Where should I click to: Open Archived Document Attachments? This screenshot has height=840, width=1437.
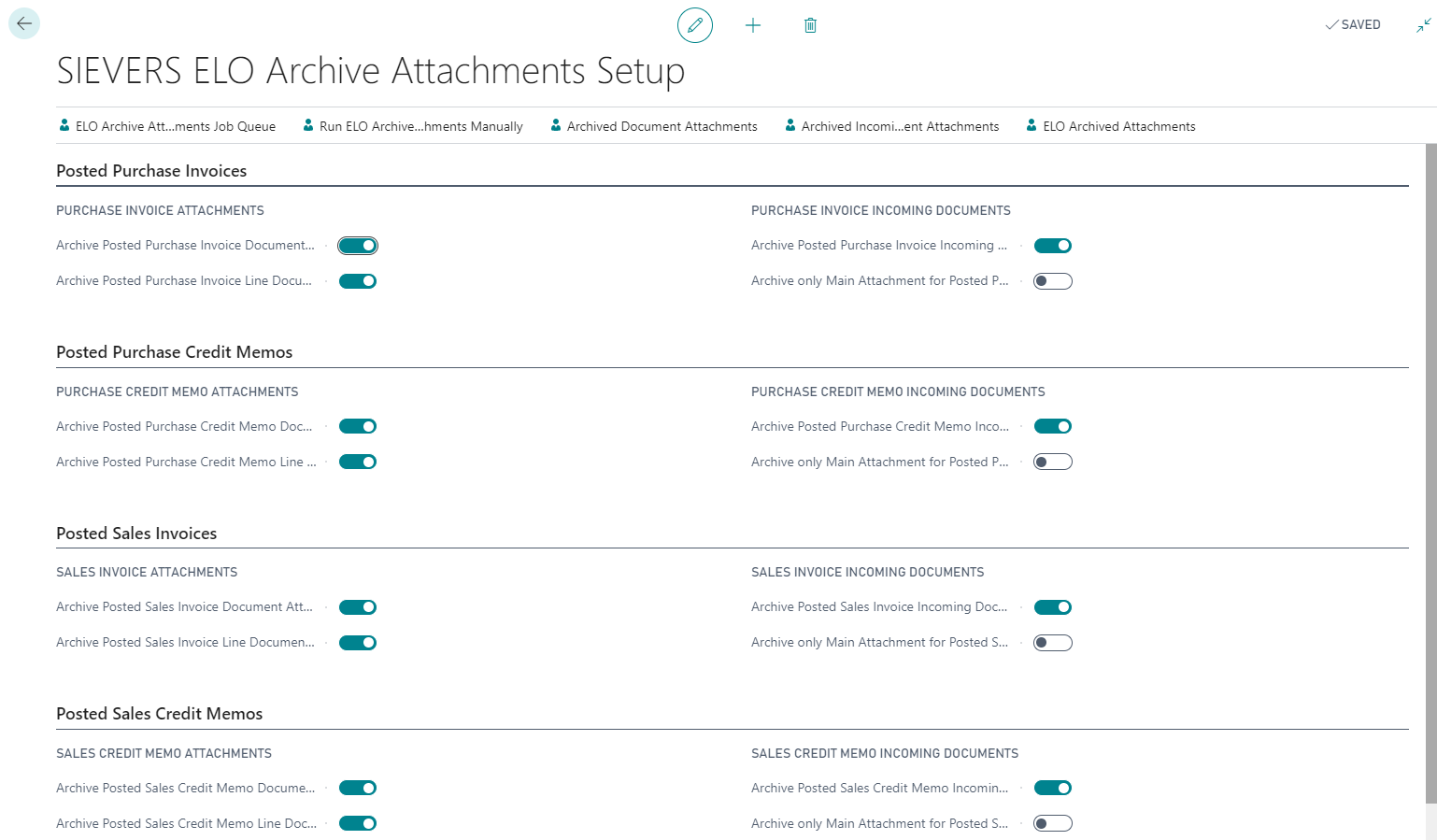pyautogui.click(x=653, y=126)
